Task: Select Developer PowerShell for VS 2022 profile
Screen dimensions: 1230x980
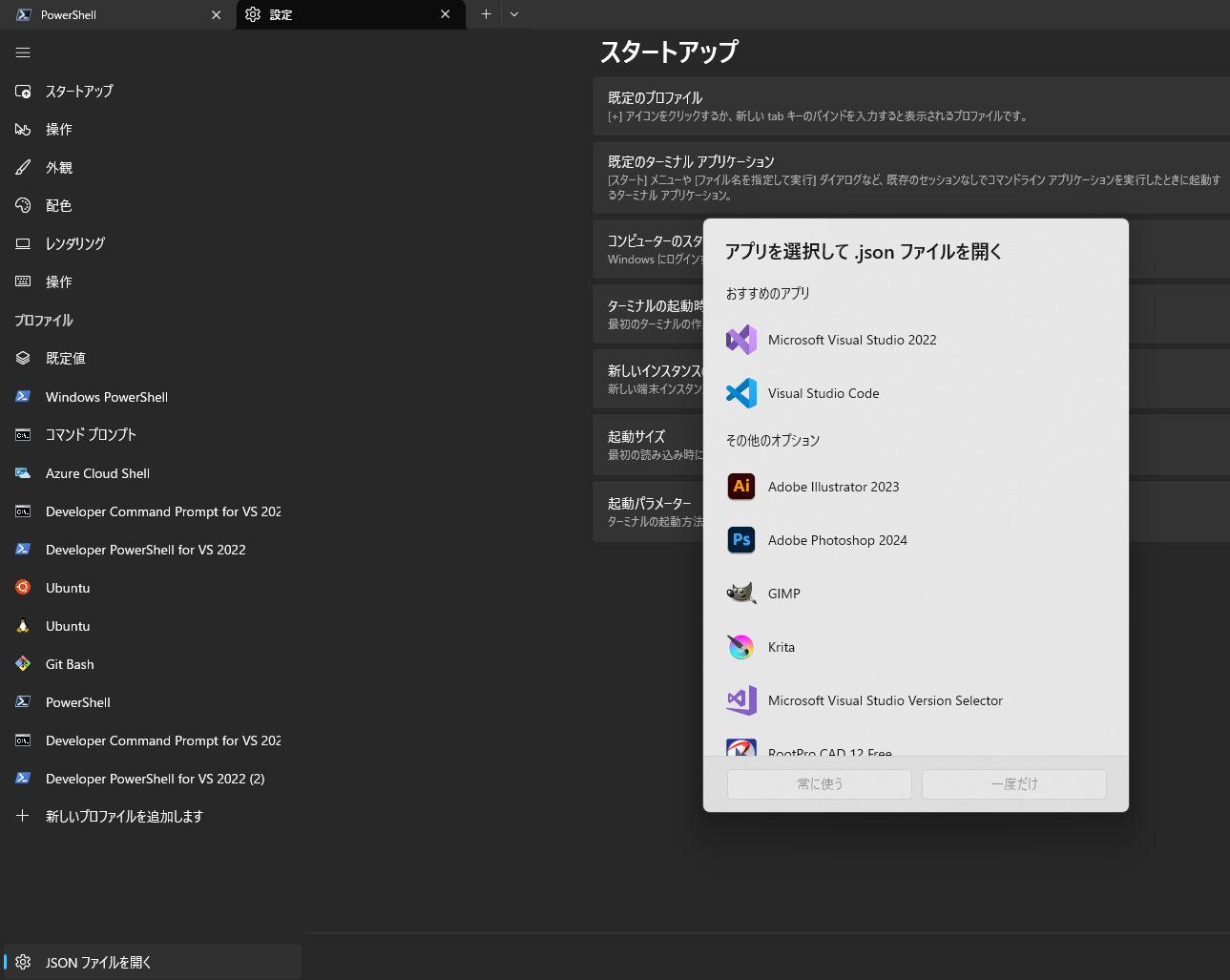Action: click(x=153, y=550)
